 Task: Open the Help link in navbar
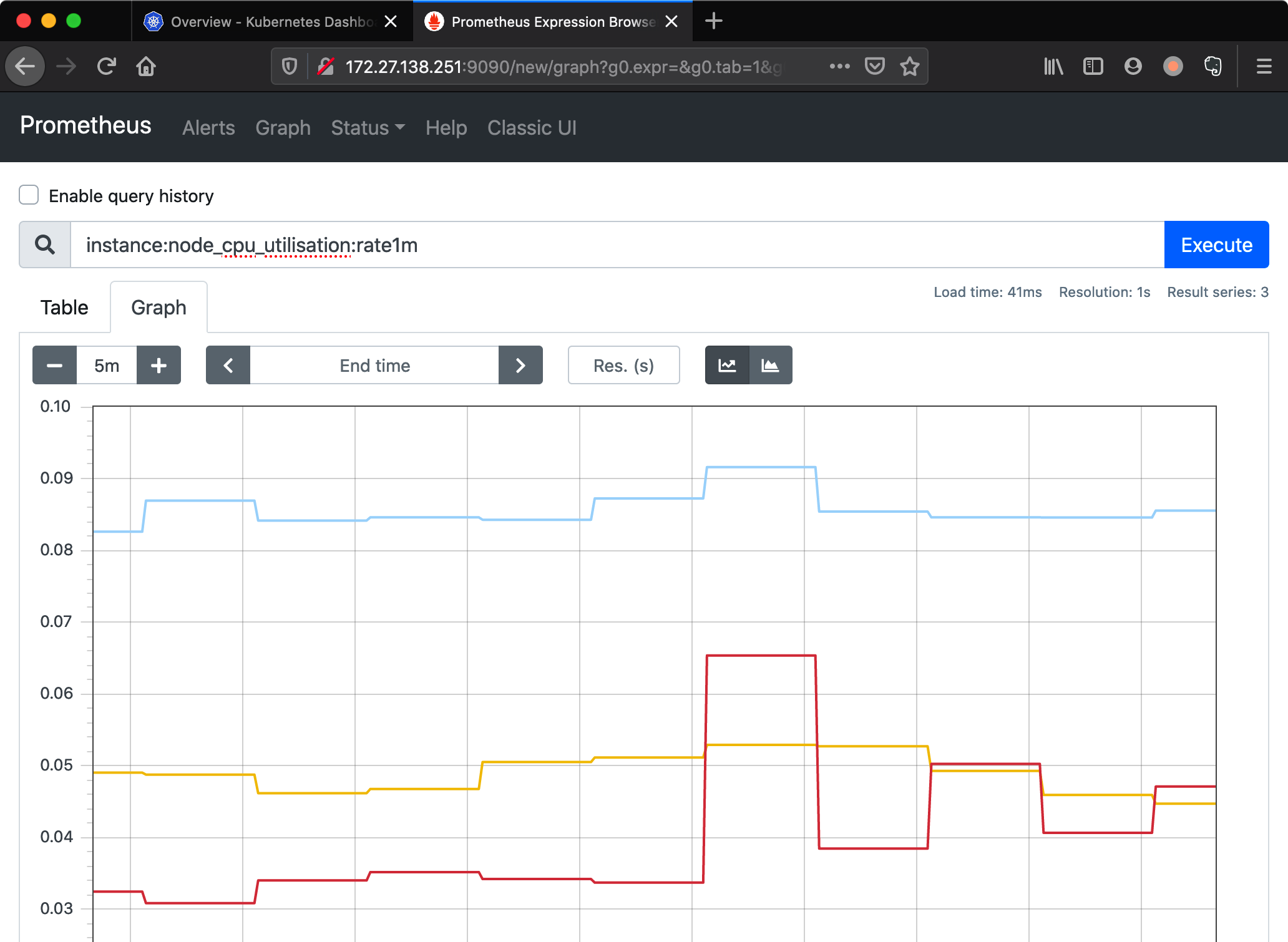[x=446, y=128]
